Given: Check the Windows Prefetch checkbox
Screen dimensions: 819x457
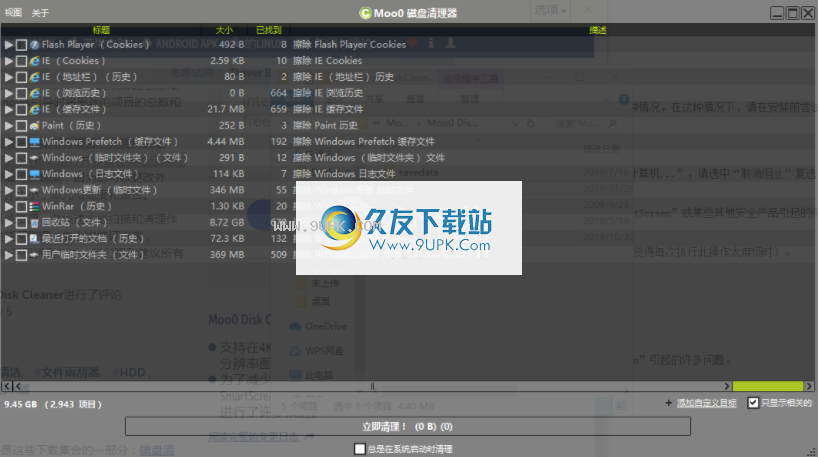Looking at the screenshot, I should 21,142.
